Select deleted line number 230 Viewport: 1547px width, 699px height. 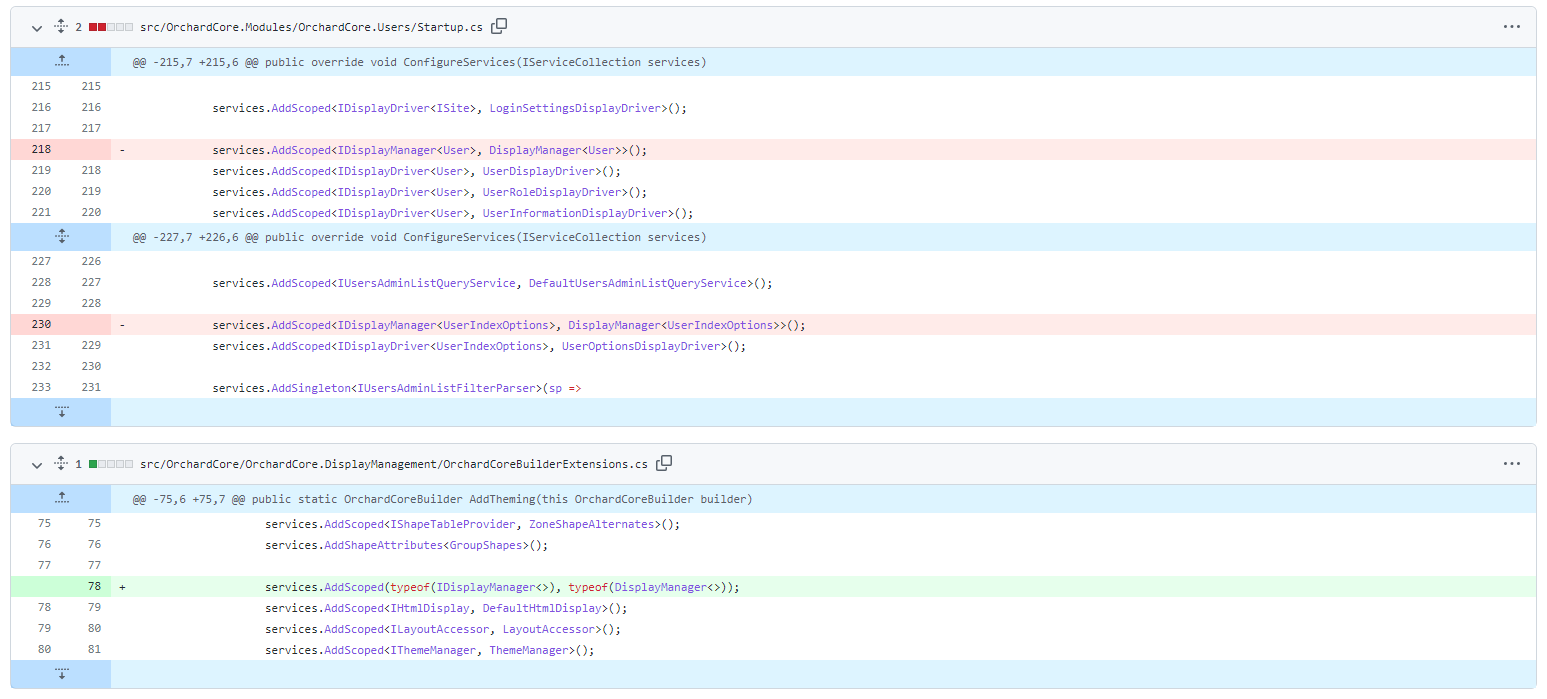pos(41,324)
